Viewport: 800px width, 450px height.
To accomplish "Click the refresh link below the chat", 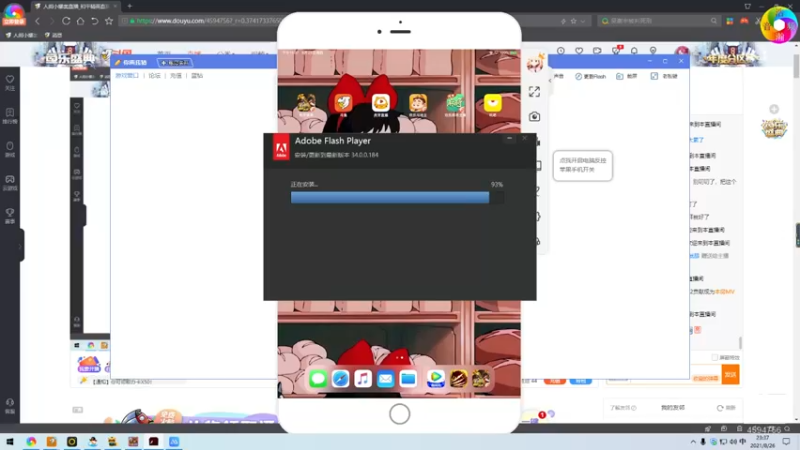I will tap(726, 408).
